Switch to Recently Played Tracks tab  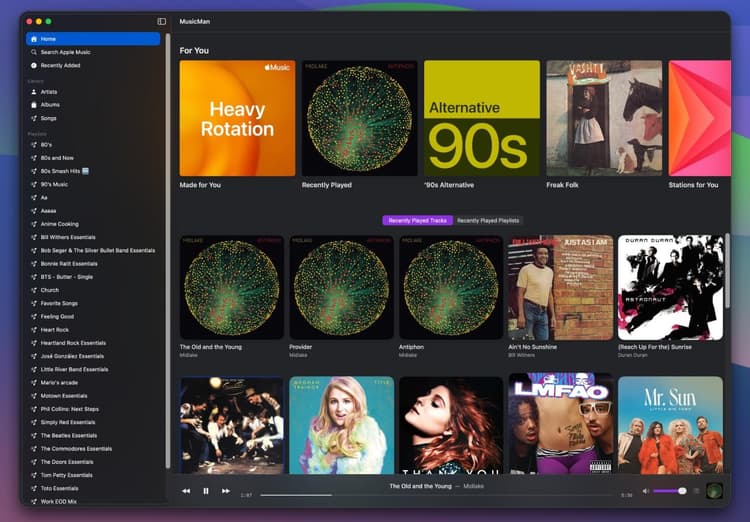tap(418, 221)
